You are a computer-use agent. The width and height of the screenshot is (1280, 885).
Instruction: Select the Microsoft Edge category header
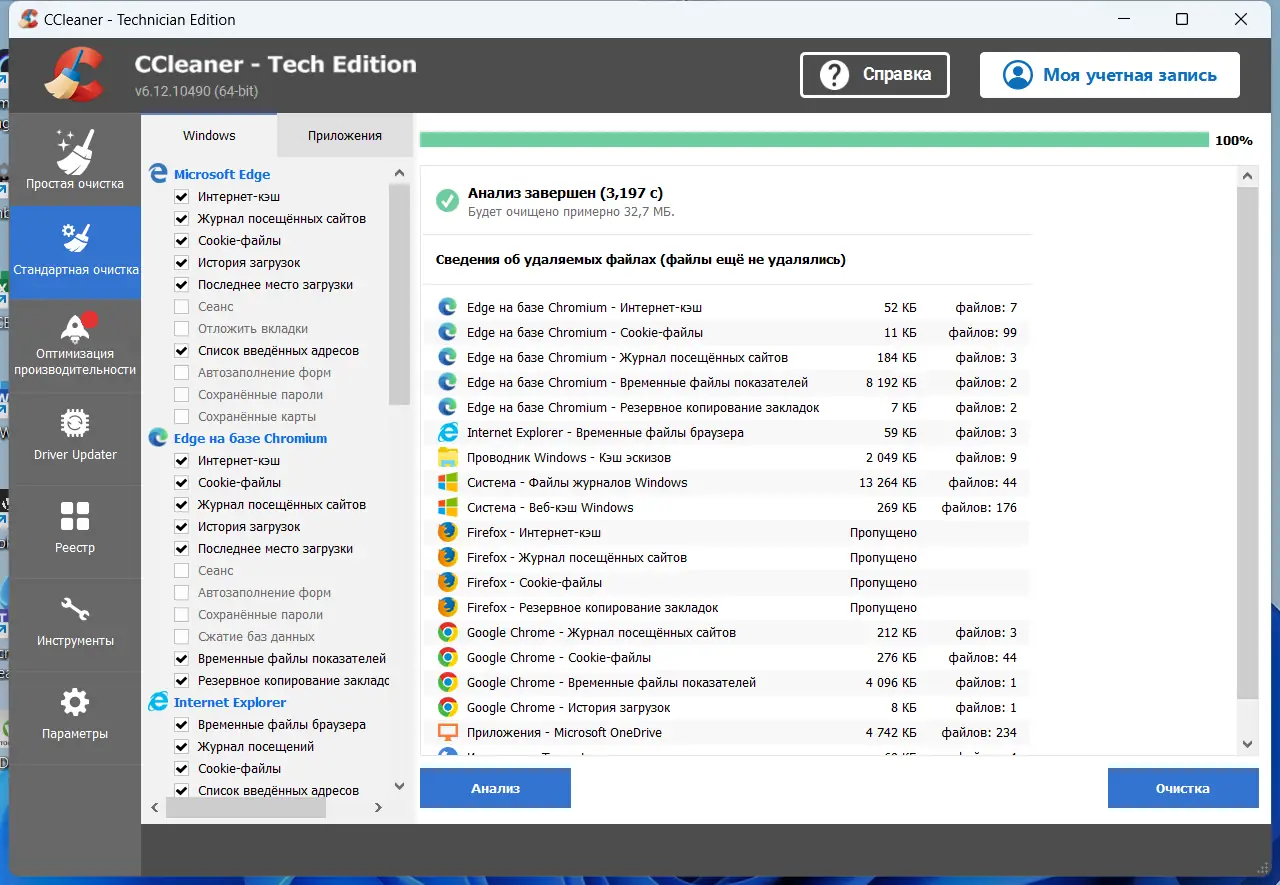pyautogui.click(x=222, y=175)
